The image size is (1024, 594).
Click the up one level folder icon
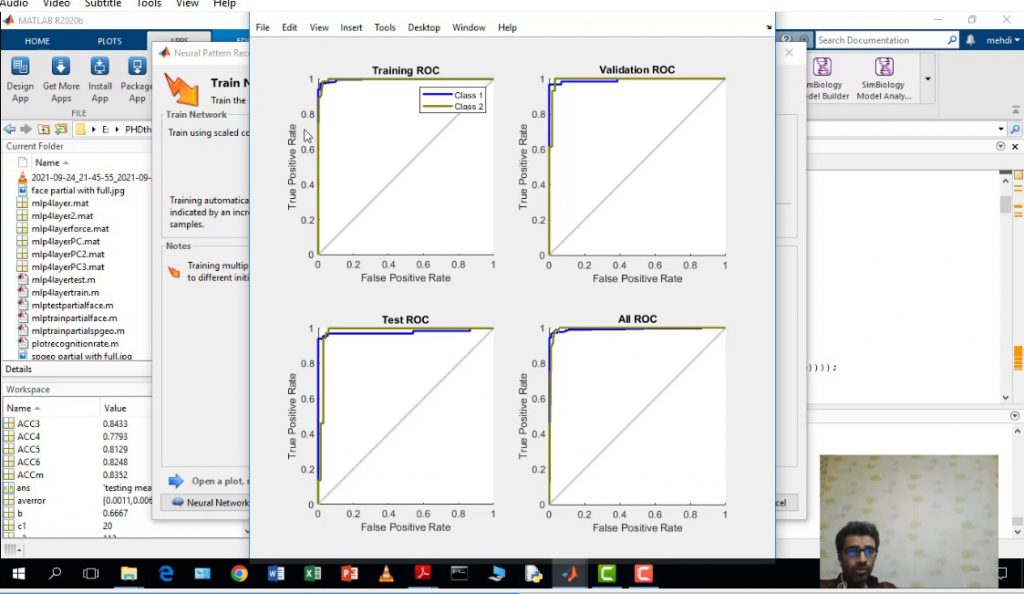43,129
